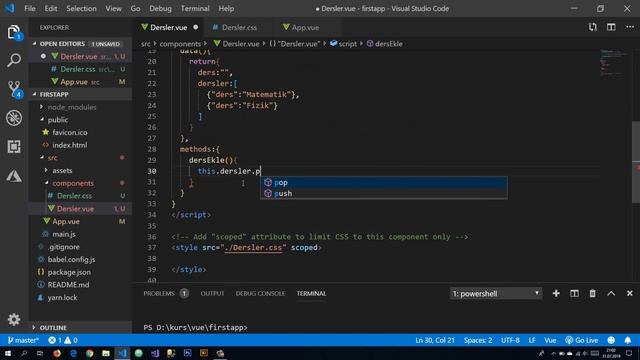Open index.html in the explorer tree
The height and width of the screenshot is (360, 640).
click(x=69, y=145)
